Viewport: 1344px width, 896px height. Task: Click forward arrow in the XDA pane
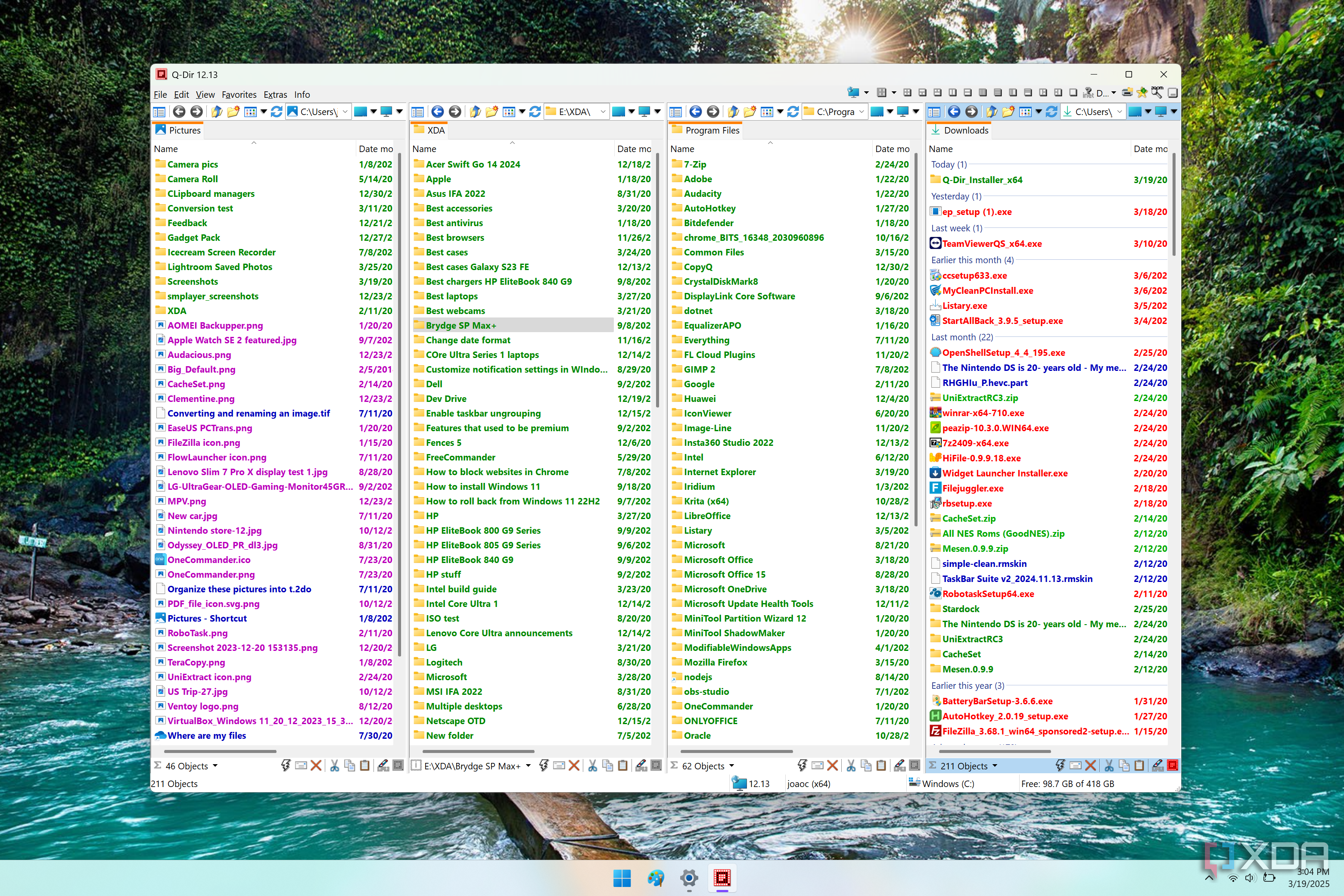pos(455,112)
